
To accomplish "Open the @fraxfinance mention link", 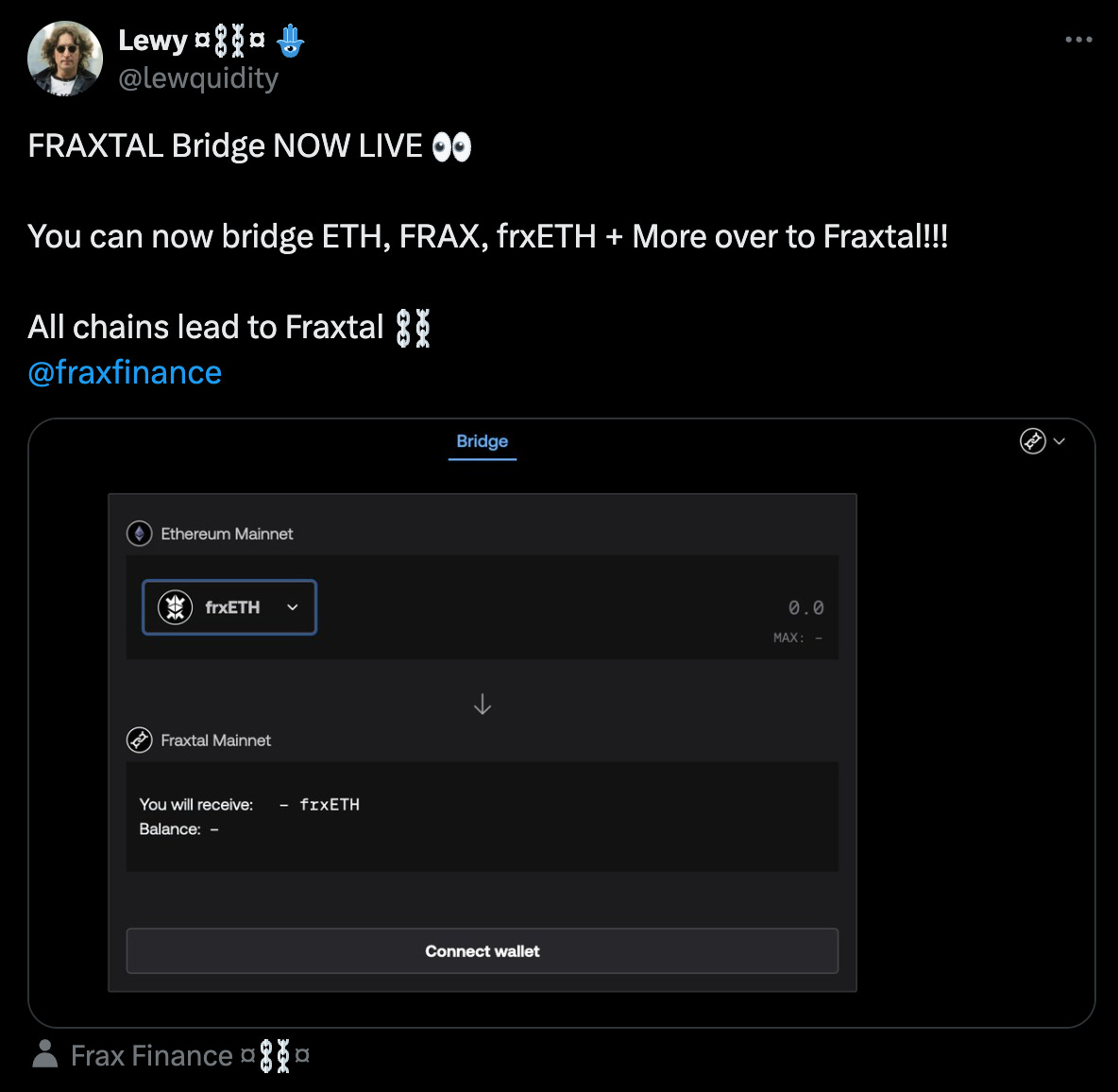I will (x=125, y=372).
